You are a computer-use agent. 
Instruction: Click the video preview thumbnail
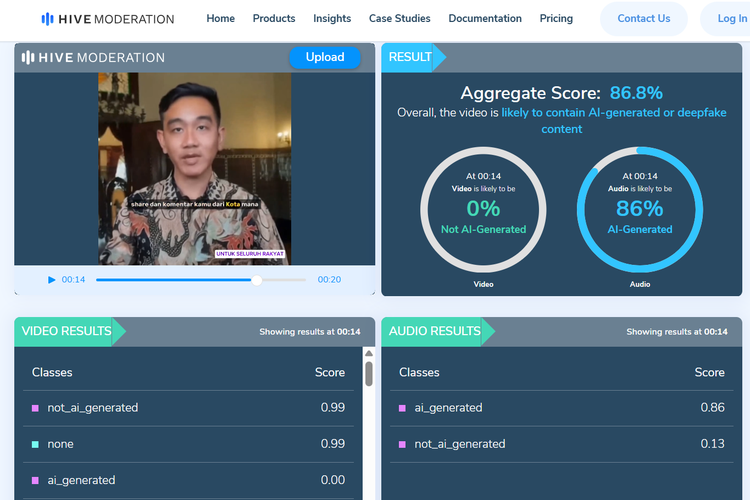pyautogui.click(x=194, y=168)
